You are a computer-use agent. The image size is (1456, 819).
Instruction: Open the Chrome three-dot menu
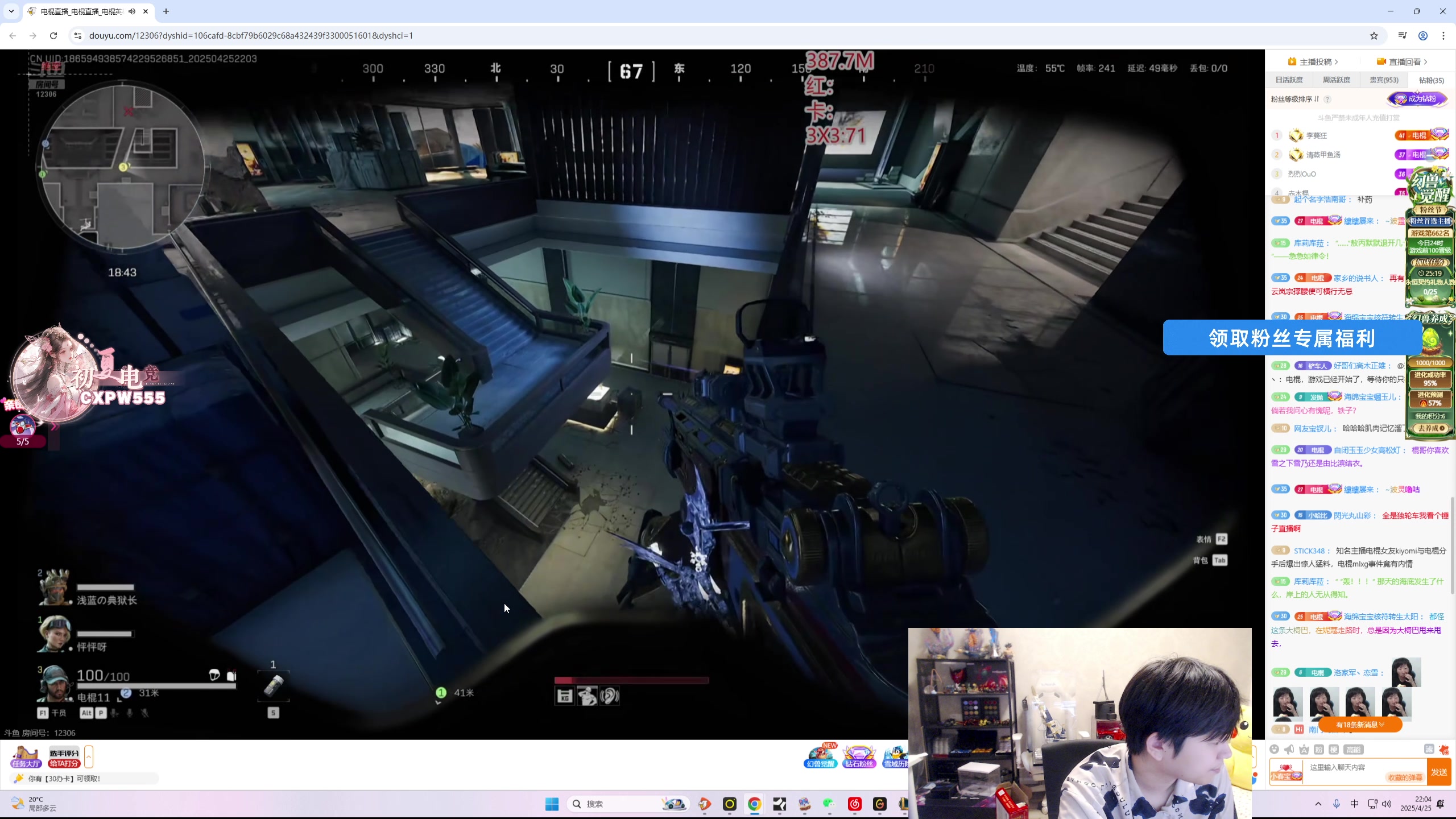pos(1443,35)
